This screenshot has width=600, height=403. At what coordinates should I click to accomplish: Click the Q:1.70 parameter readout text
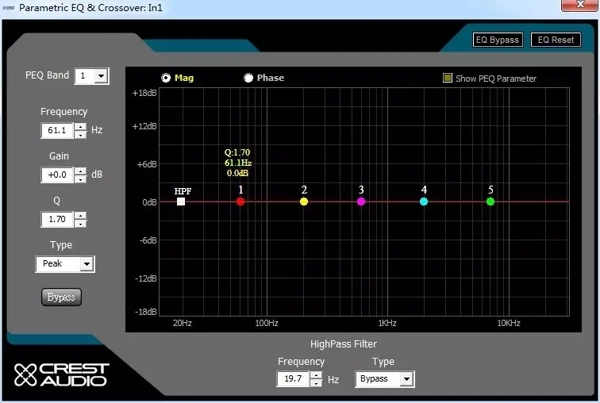click(x=237, y=152)
